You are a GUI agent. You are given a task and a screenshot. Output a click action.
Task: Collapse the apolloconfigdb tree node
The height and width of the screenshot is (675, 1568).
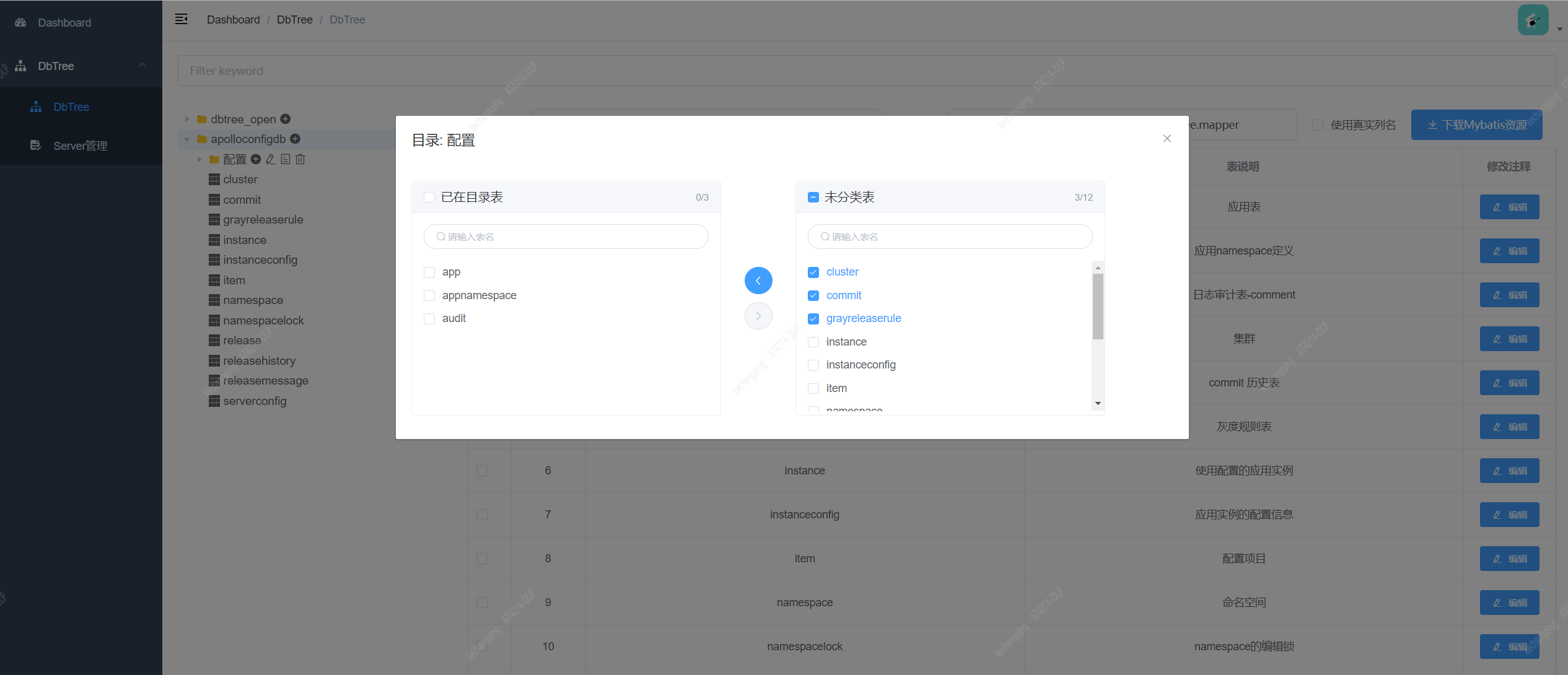click(187, 139)
